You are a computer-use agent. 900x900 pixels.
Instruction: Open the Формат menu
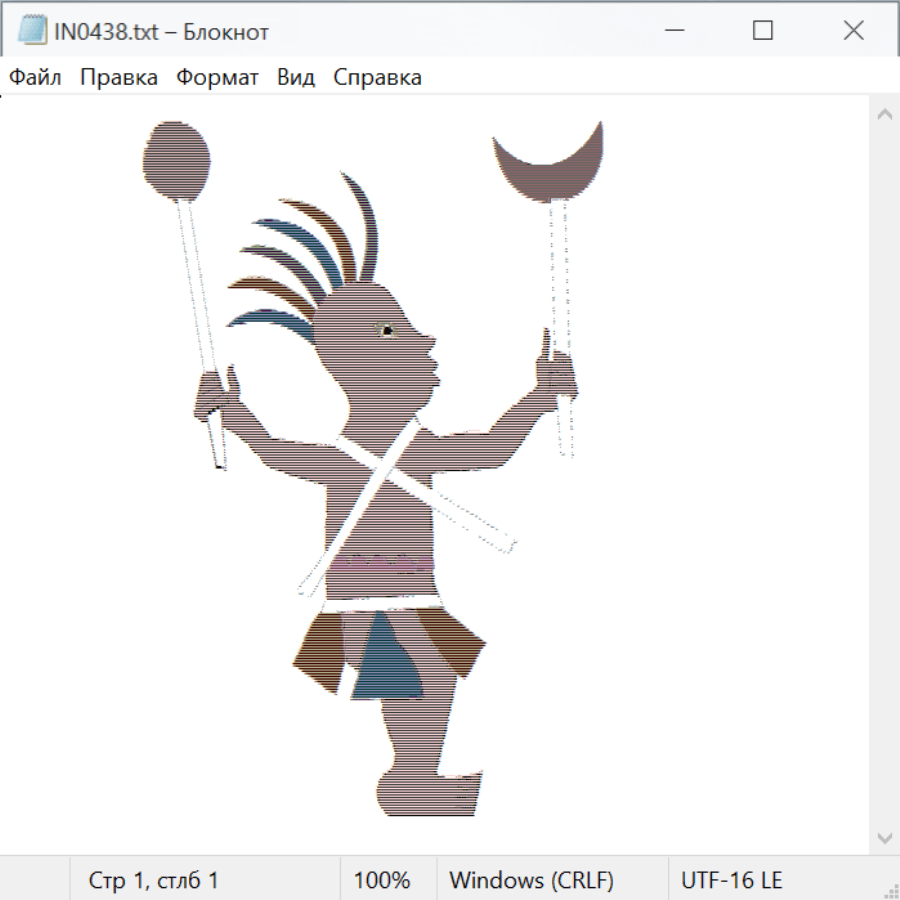click(217, 78)
